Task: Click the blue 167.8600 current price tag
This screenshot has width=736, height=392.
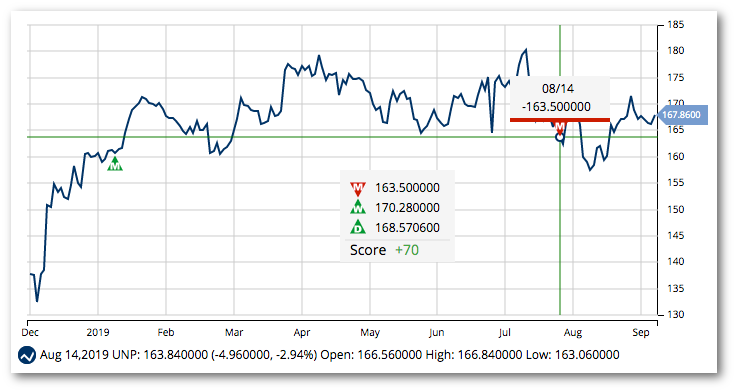Action: [x=682, y=115]
